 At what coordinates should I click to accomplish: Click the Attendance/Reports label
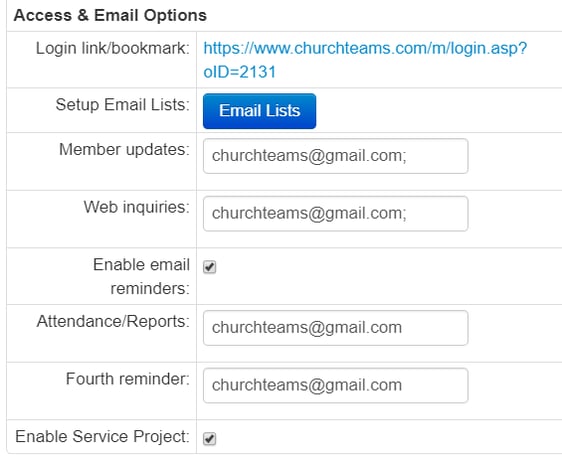(x=113, y=321)
